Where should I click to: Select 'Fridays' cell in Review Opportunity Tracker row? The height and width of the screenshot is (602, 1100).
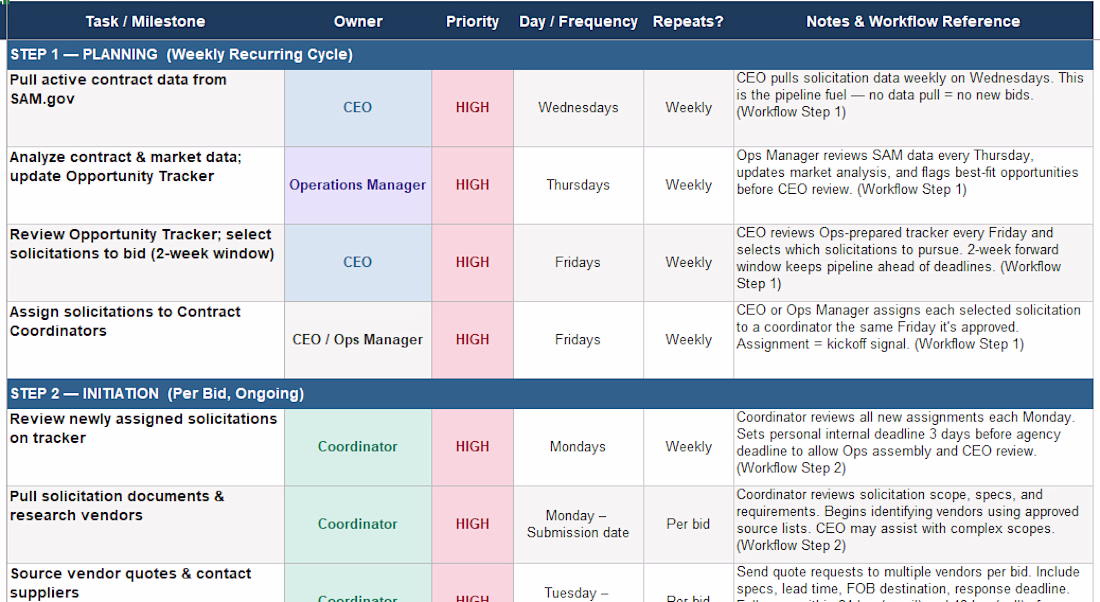point(578,262)
